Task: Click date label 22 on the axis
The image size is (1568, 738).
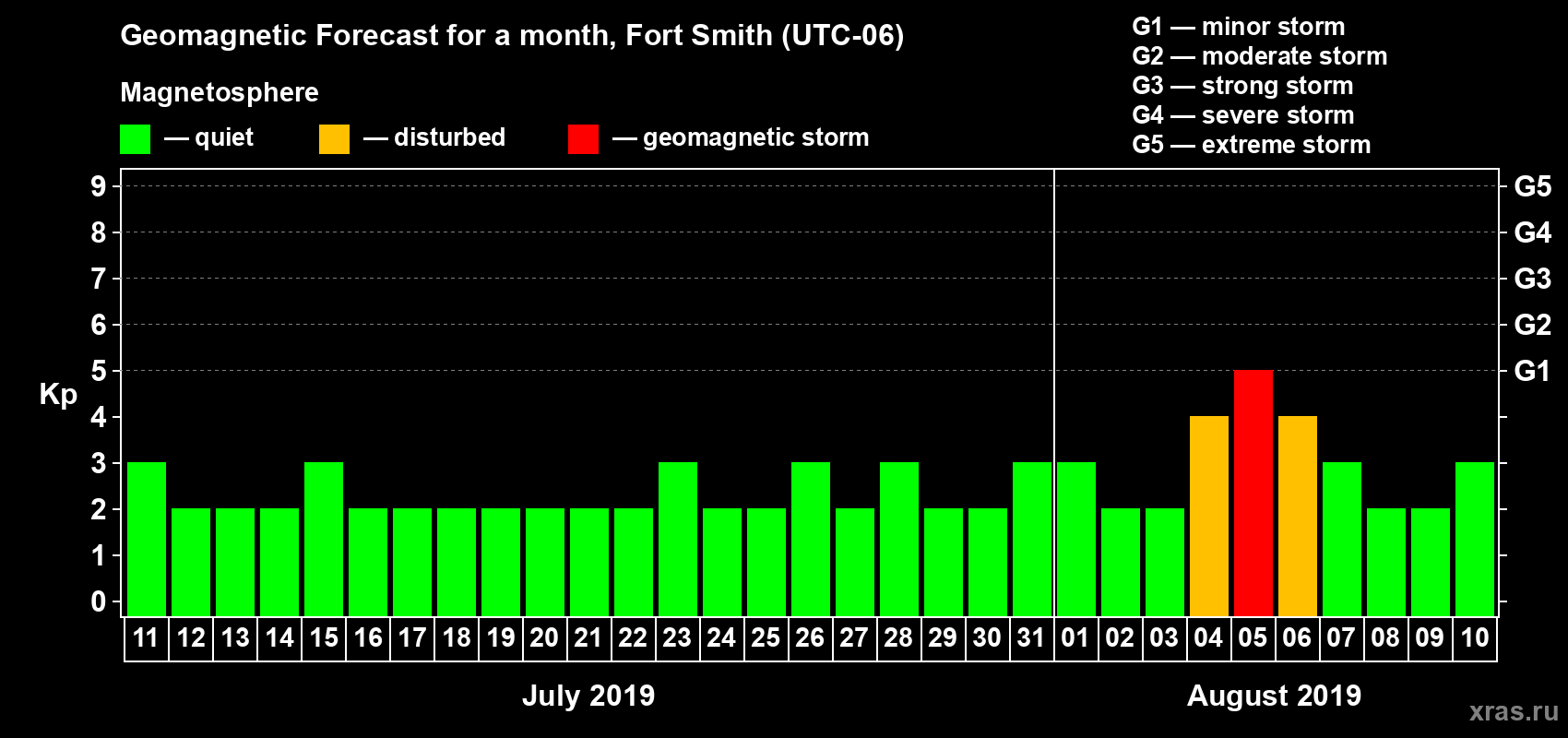Action: 633,638
